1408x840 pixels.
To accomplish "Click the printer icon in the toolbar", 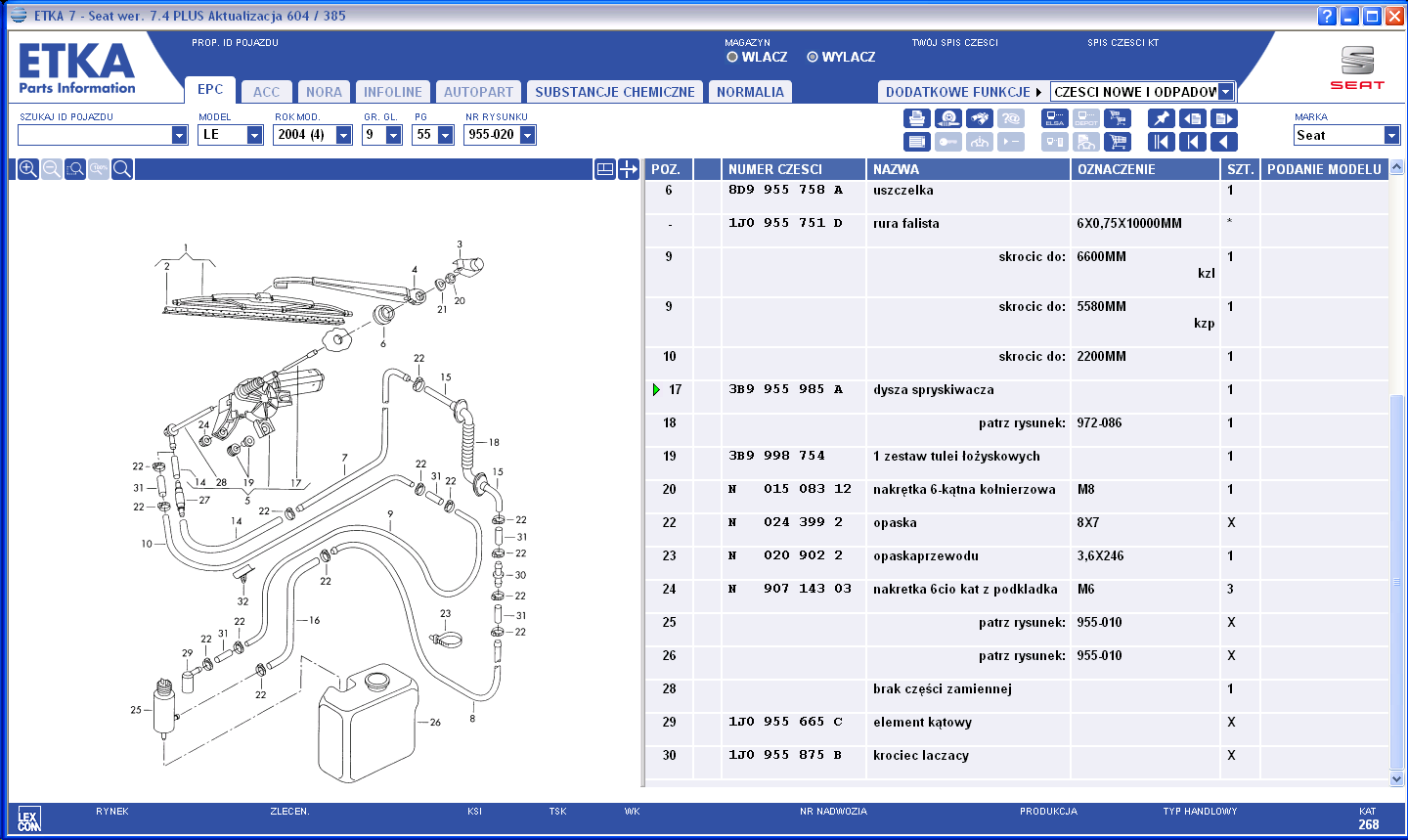I will click(x=916, y=118).
